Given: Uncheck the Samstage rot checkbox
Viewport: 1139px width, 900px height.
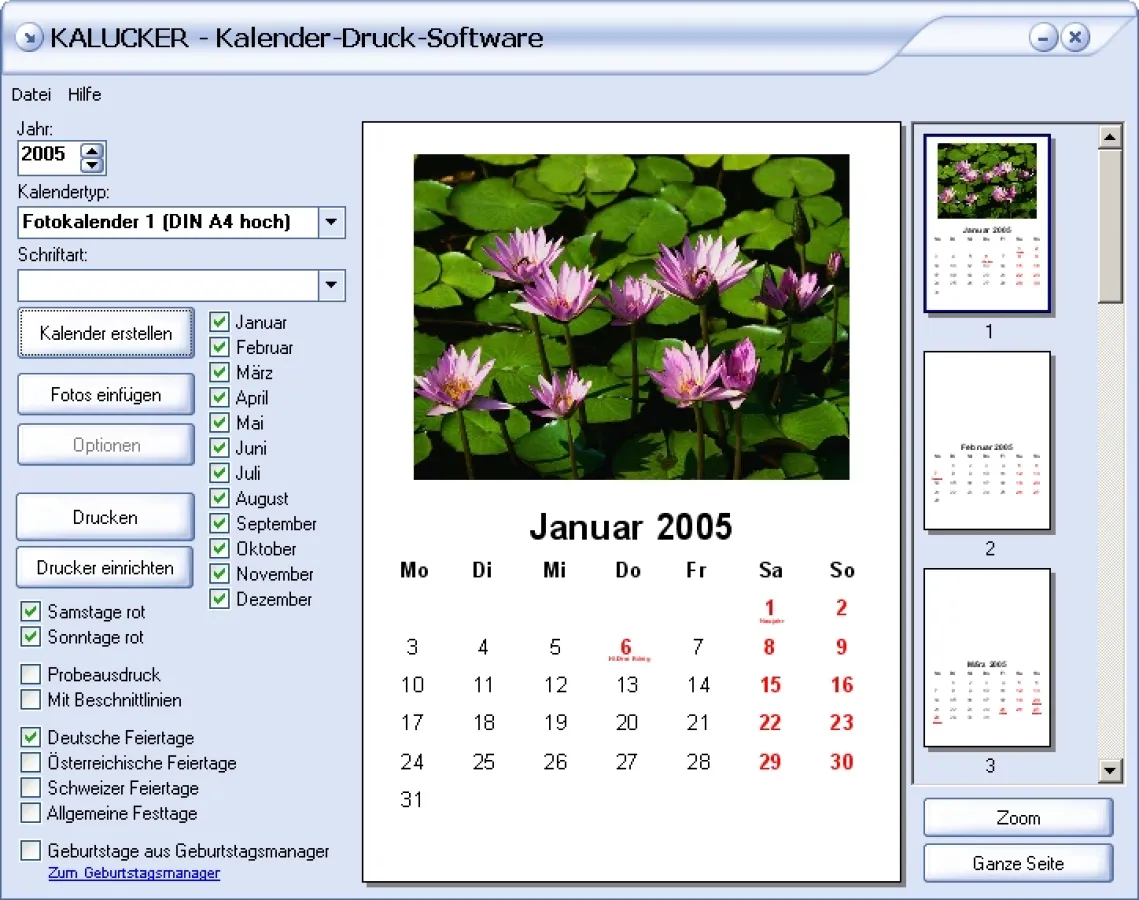Looking at the screenshot, I should coord(31,612).
